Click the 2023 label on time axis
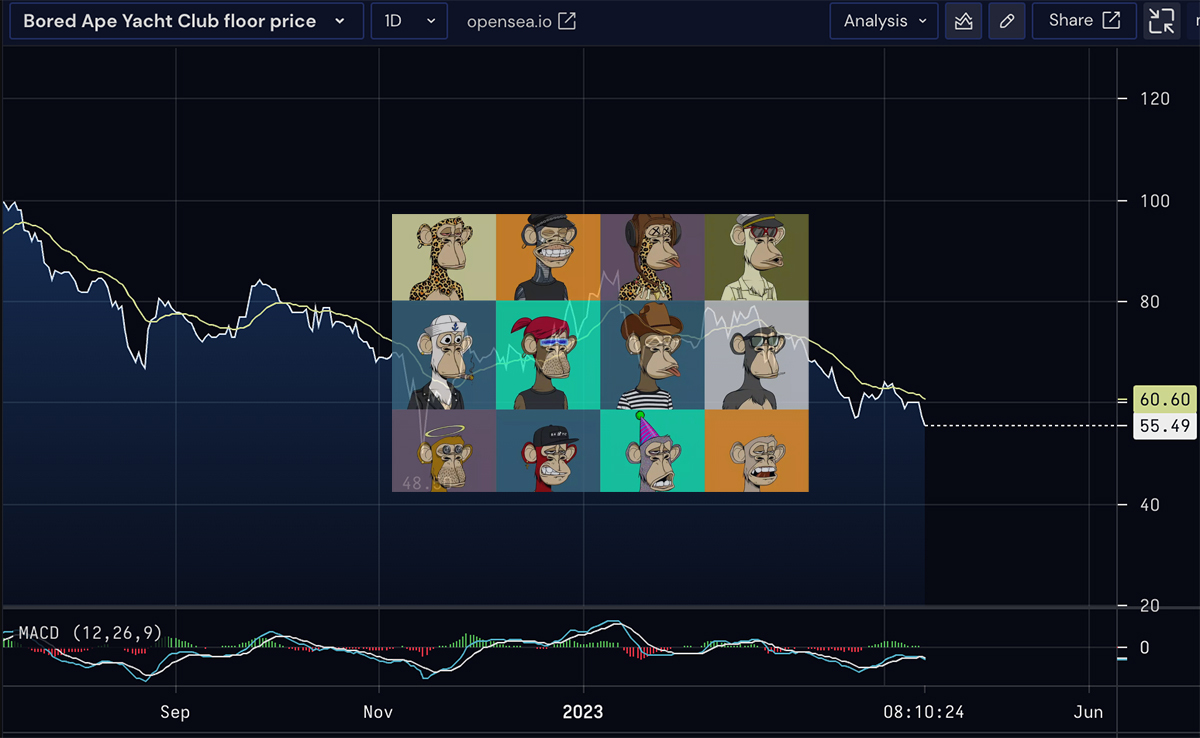The width and height of the screenshot is (1200, 738). click(582, 712)
